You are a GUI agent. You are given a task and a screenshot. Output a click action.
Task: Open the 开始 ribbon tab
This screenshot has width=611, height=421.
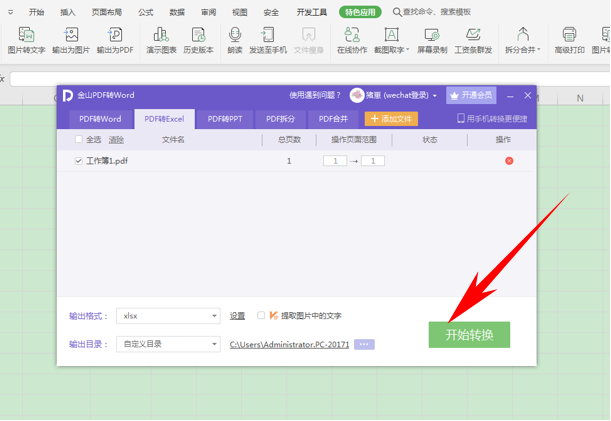[x=37, y=12]
